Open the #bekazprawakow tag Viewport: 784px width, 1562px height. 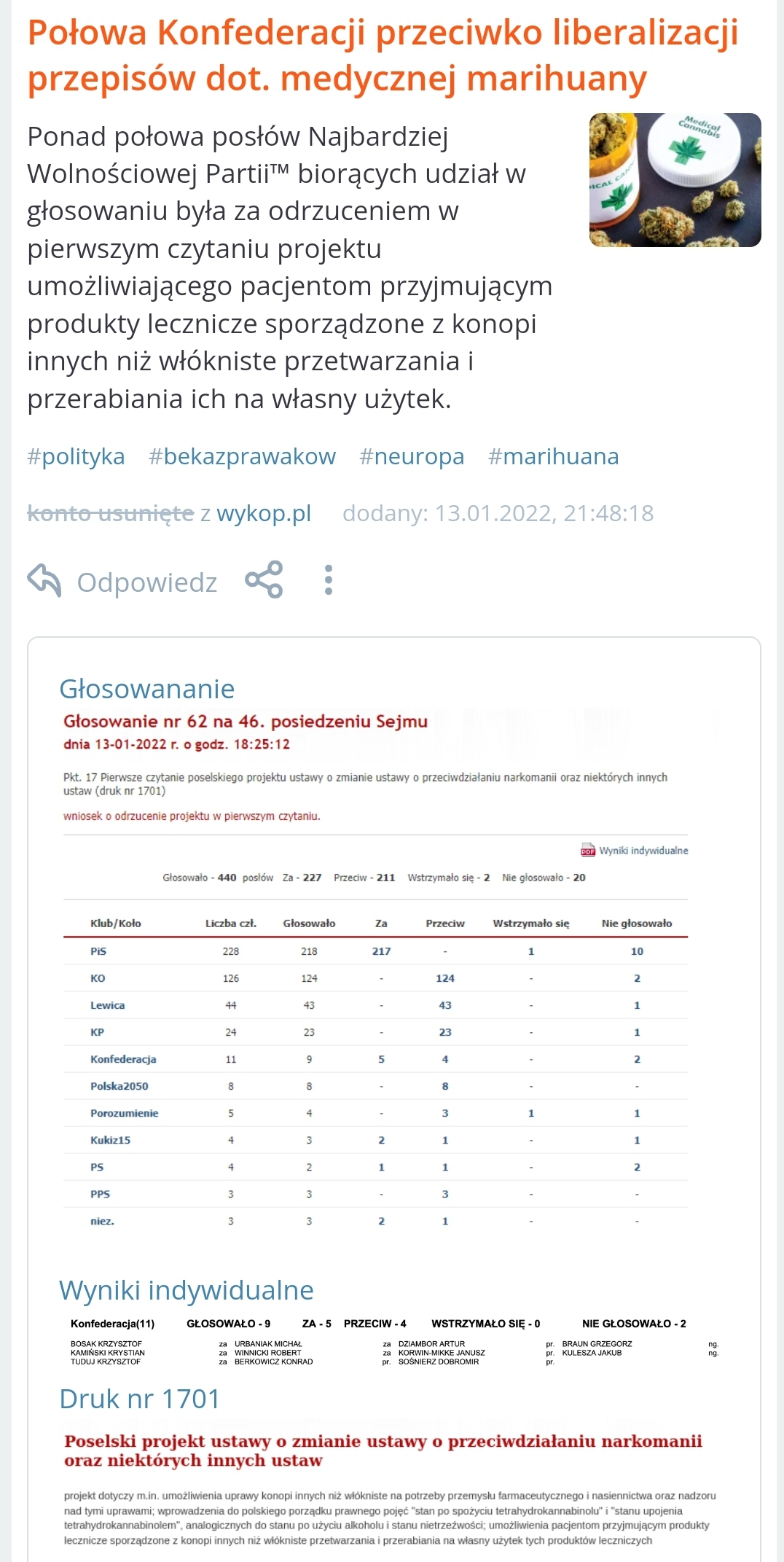(x=242, y=456)
